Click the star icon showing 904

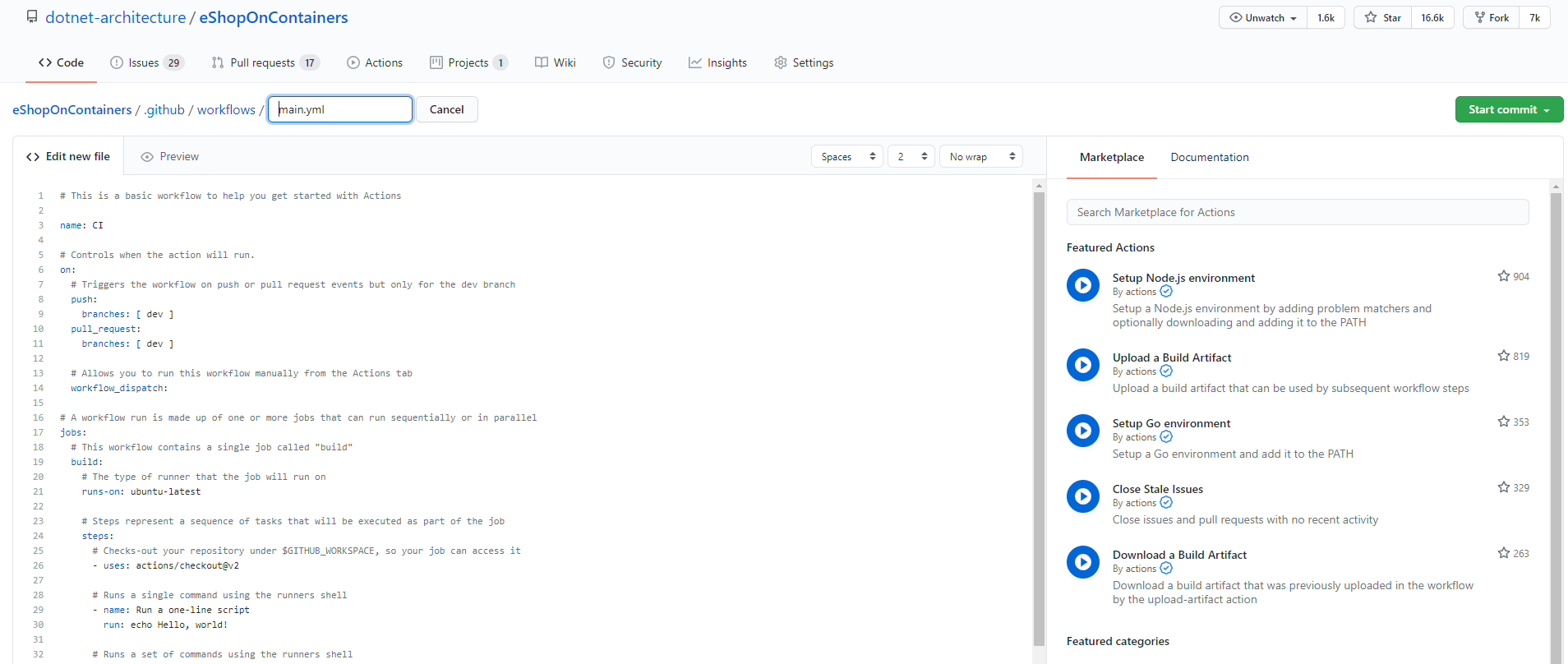click(x=1504, y=276)
